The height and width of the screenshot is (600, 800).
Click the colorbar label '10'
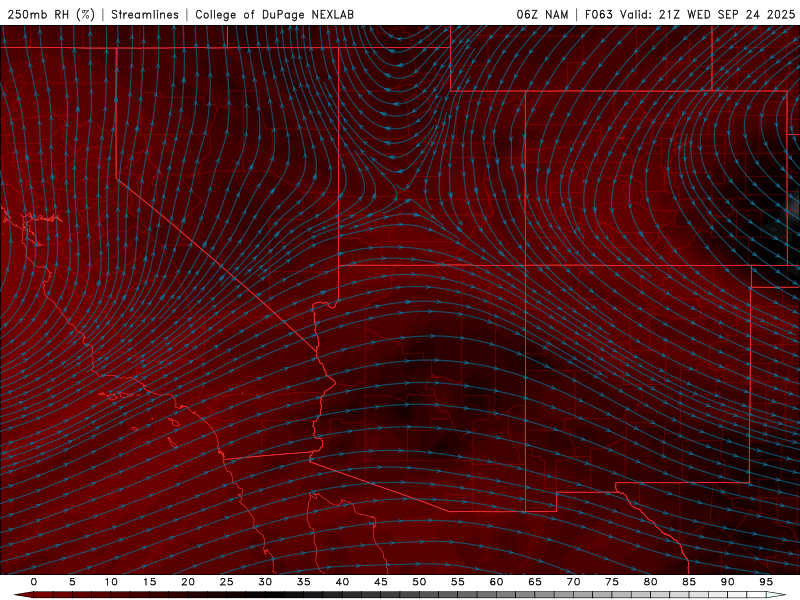tap(111, 582)
